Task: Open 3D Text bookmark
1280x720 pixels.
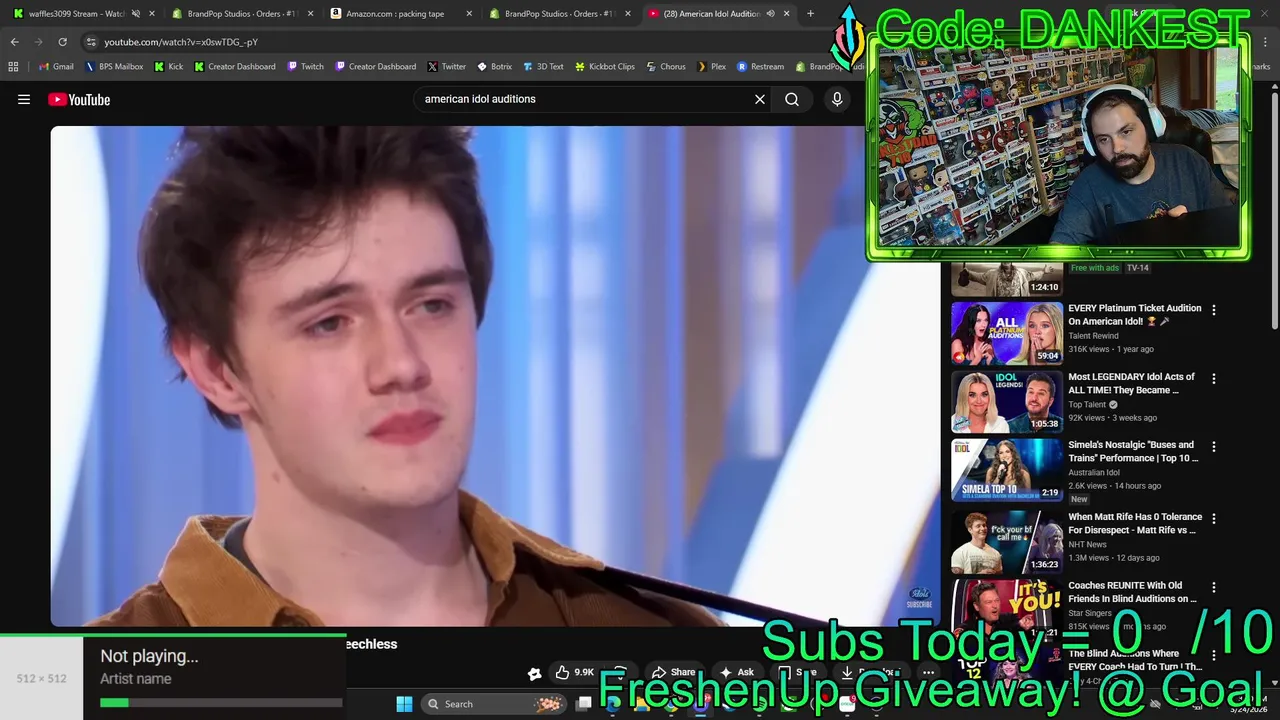Action: pos(543,67)
